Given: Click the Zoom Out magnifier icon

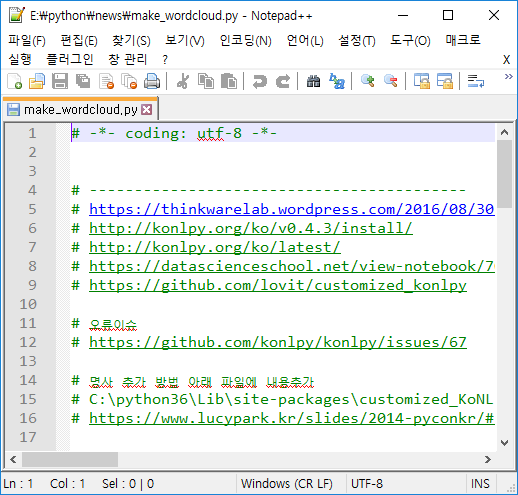Looking at the screenshot, I should (391, 81).
